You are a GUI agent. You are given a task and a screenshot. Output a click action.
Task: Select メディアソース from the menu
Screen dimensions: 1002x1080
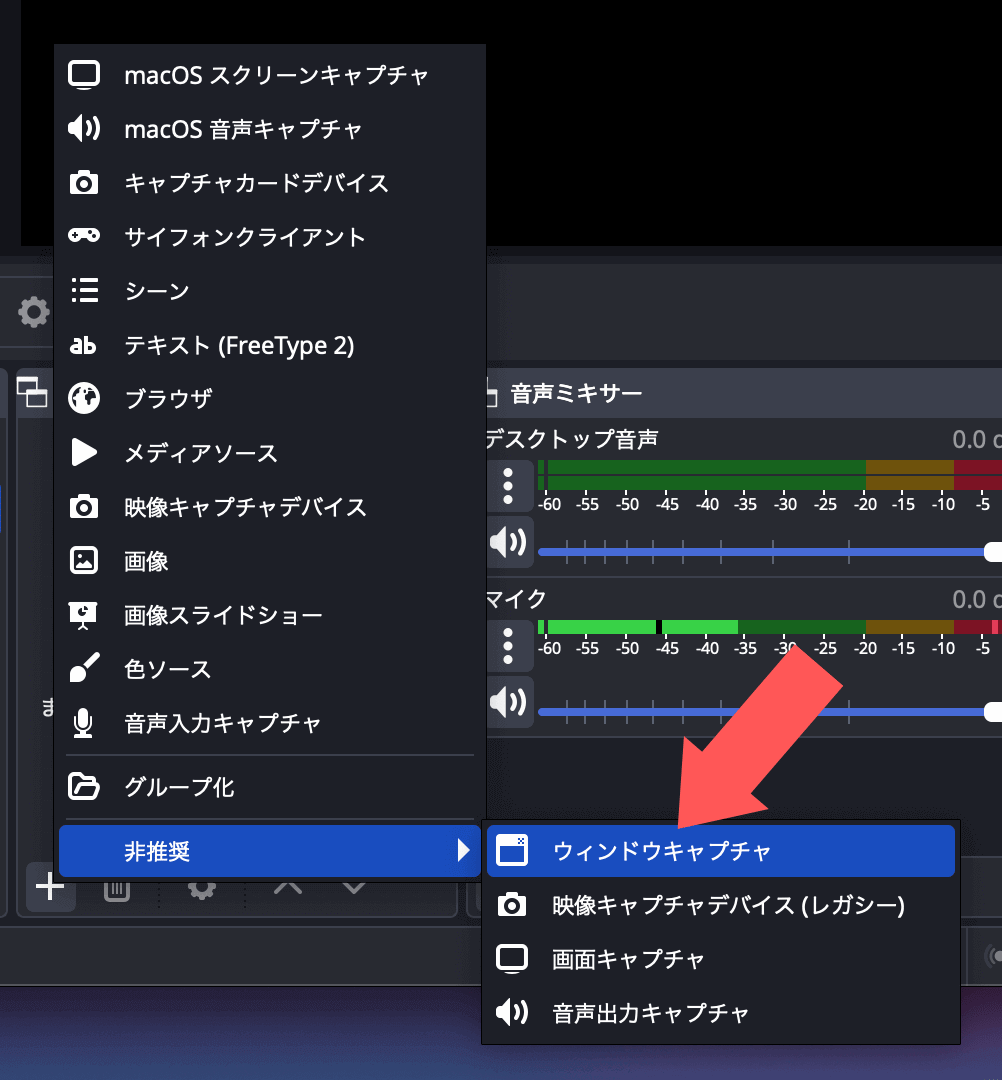click(x=270, y=453)
